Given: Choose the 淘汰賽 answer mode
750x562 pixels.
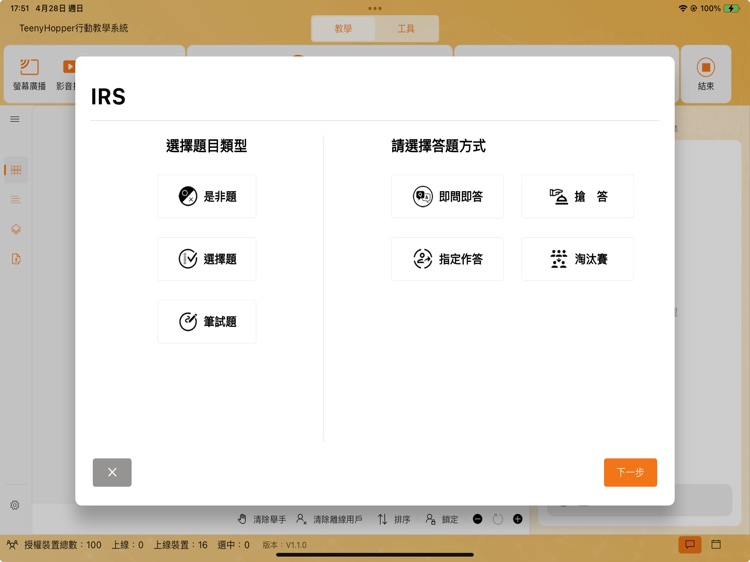Looking at the screenshot, I should 577,259.
